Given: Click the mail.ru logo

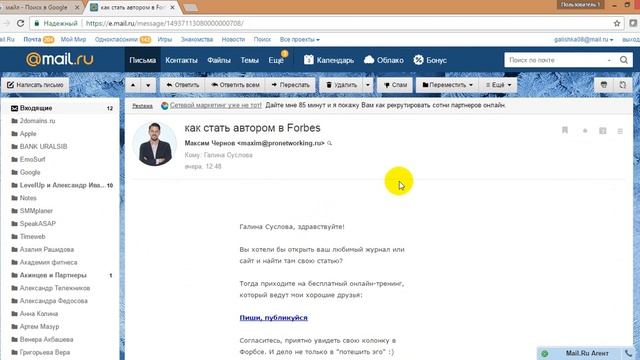Looking at the screenshot, I should [60, 60].
